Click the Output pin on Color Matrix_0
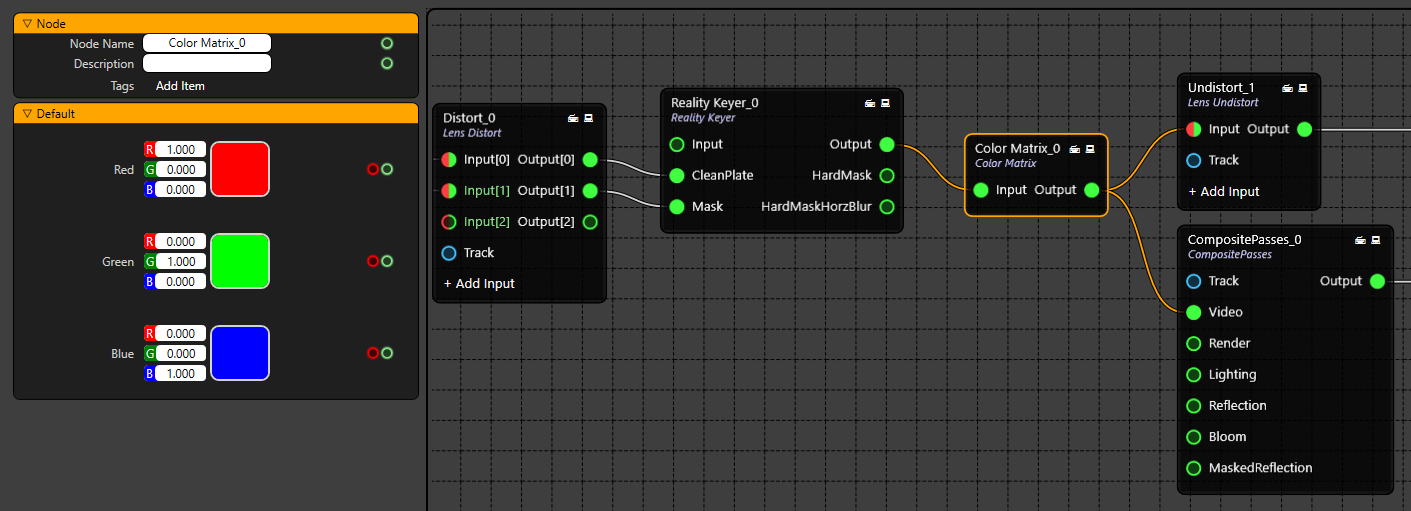This screenshot has width=1411, height=511. tap(1091, 190)
